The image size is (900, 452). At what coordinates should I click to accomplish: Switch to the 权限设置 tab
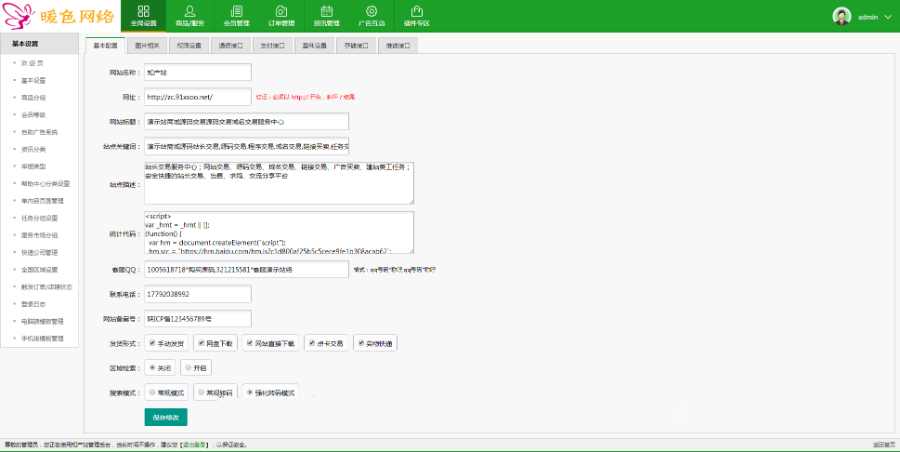coord(189,46)
